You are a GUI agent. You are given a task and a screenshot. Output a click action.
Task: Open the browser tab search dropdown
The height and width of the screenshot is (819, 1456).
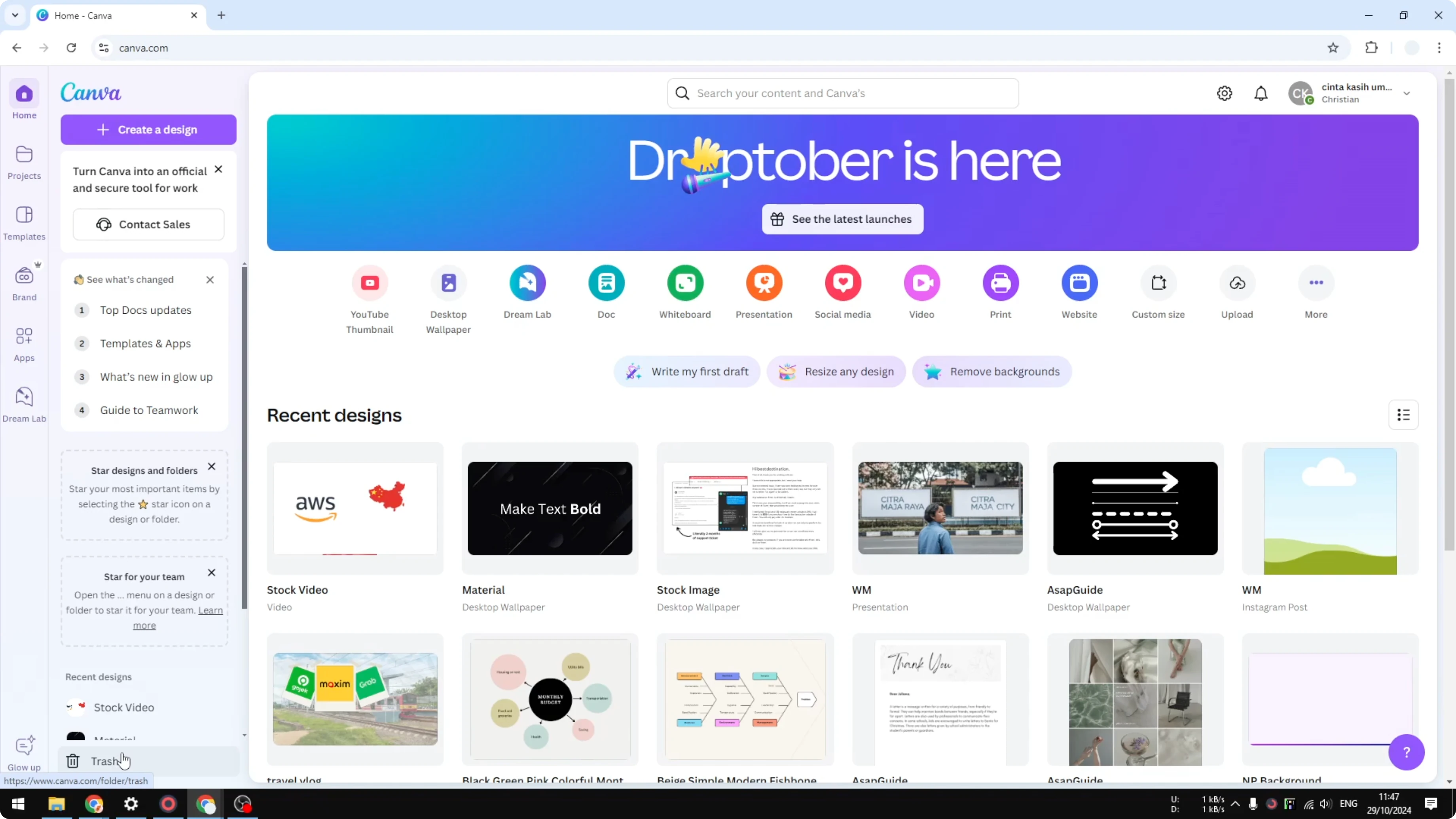coord(15,15)
